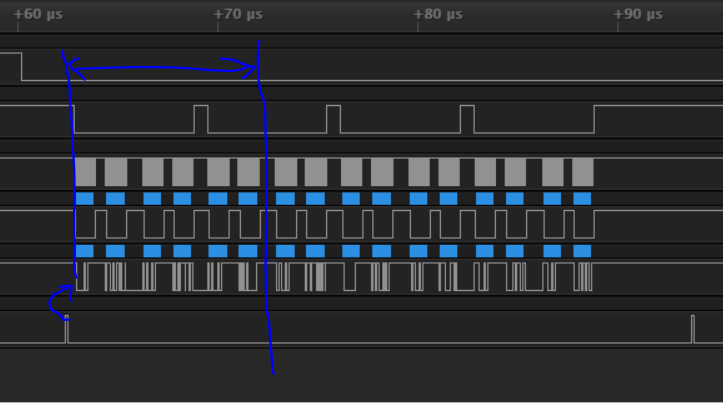This screenshot has width=723, height=403.
Task: Select the +80 µs time marker
Action: 438,15
